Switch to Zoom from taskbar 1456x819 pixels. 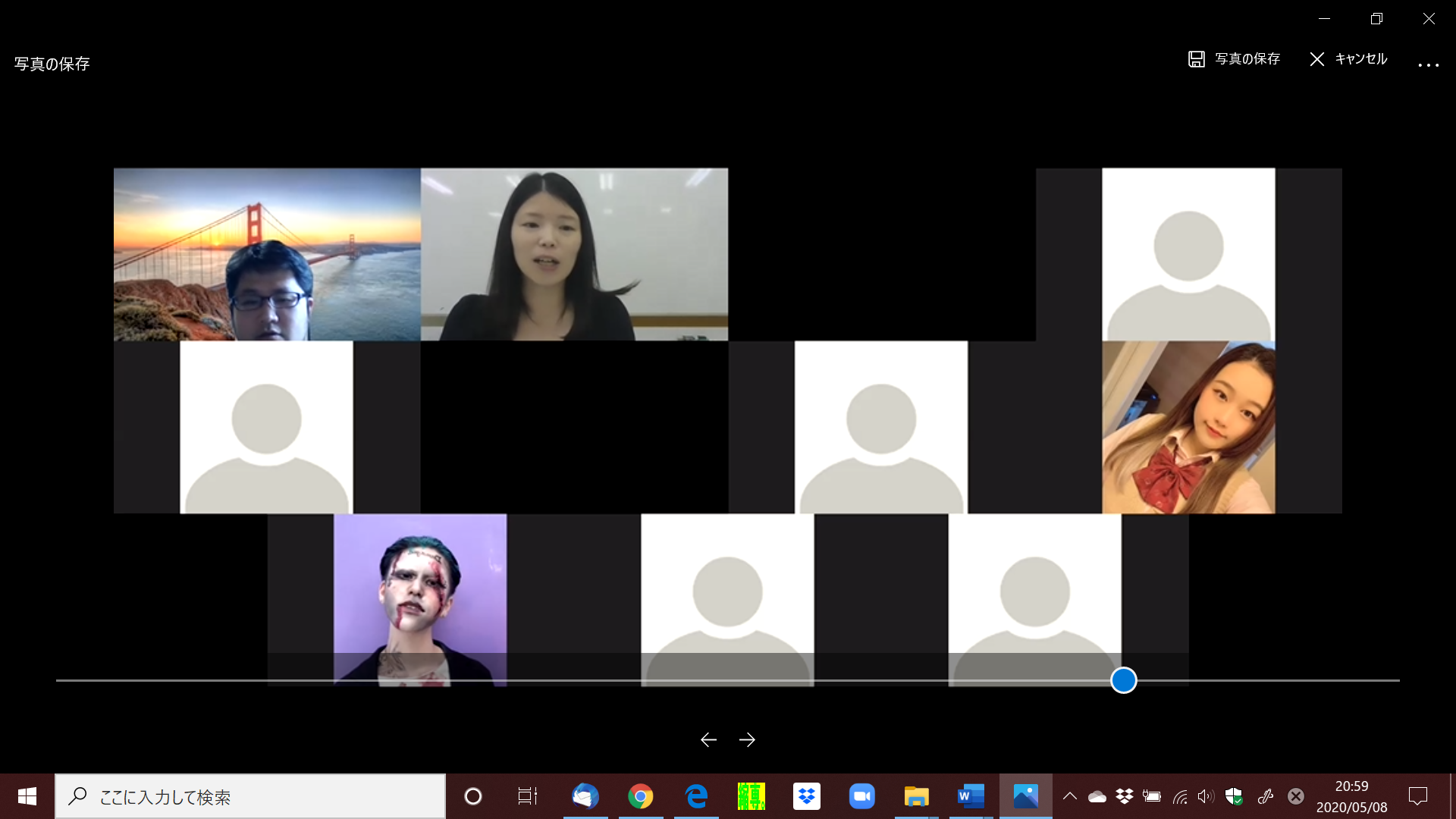[862, 796]
